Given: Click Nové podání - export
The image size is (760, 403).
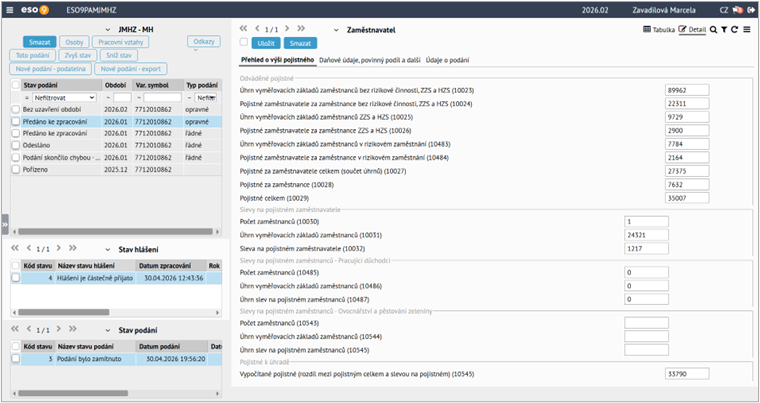Looking at the screenshot, I should click(x=131, y=69).
